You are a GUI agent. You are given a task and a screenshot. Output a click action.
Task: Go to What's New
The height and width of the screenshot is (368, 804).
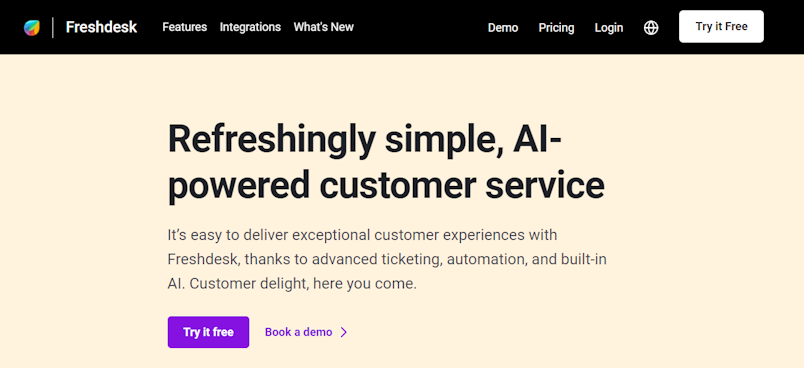click(324, 27)
